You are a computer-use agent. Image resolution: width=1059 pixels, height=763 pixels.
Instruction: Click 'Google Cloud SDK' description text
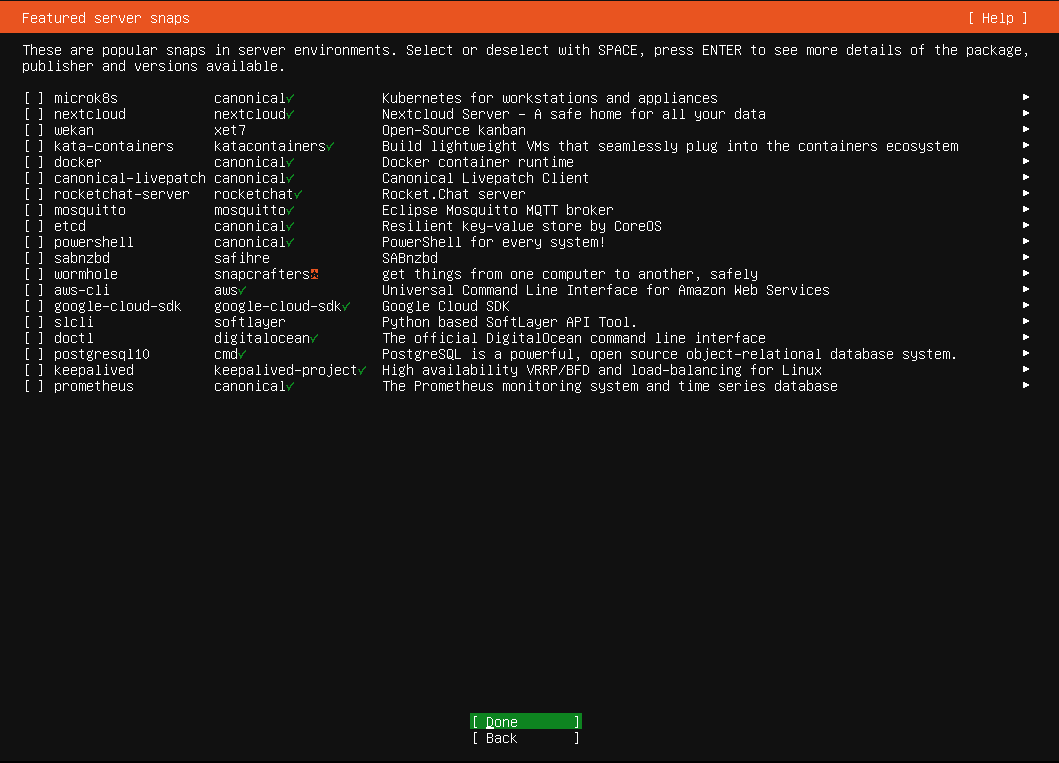(446, 307)
